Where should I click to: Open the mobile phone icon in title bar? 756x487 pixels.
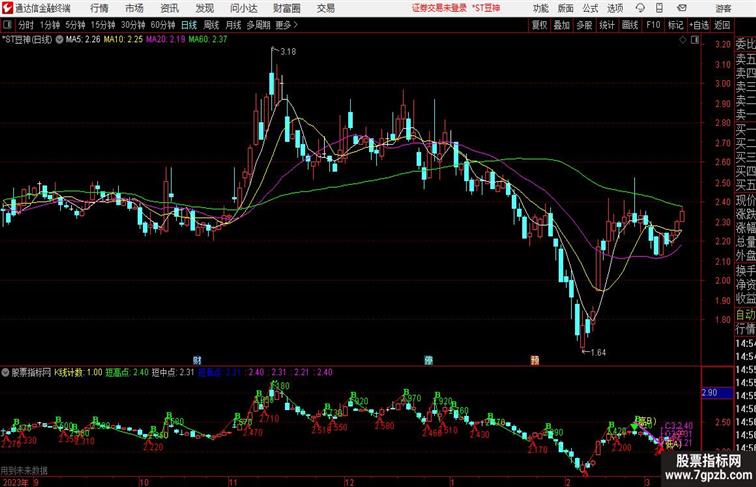[660, 8]
